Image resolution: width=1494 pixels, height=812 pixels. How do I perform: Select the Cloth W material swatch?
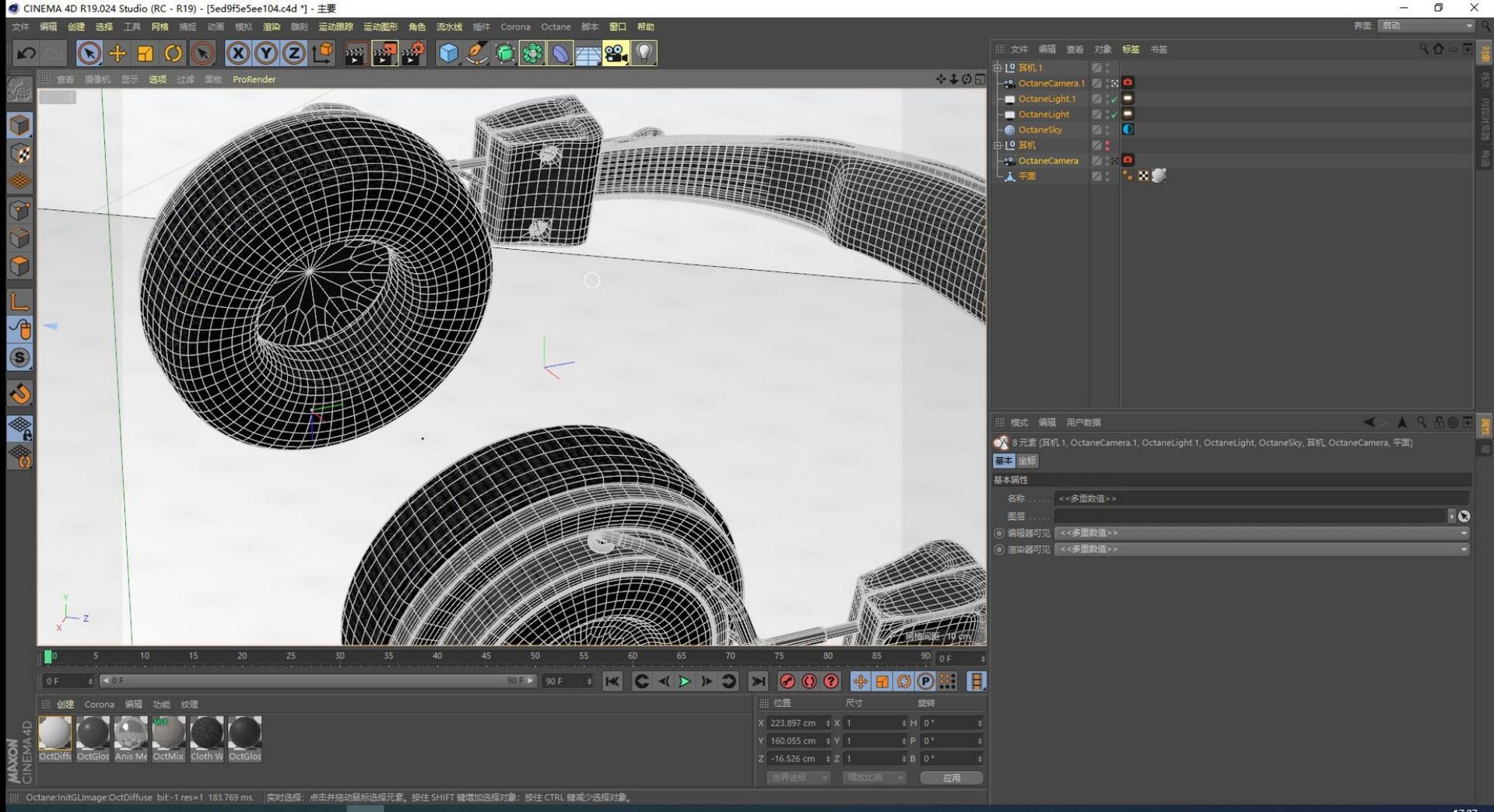pos(207,733)
